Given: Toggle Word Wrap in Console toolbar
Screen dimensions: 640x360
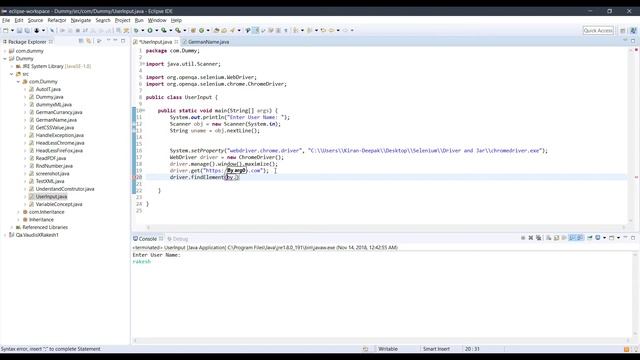Looking at the screenshot, I should (x=564, y=238).
